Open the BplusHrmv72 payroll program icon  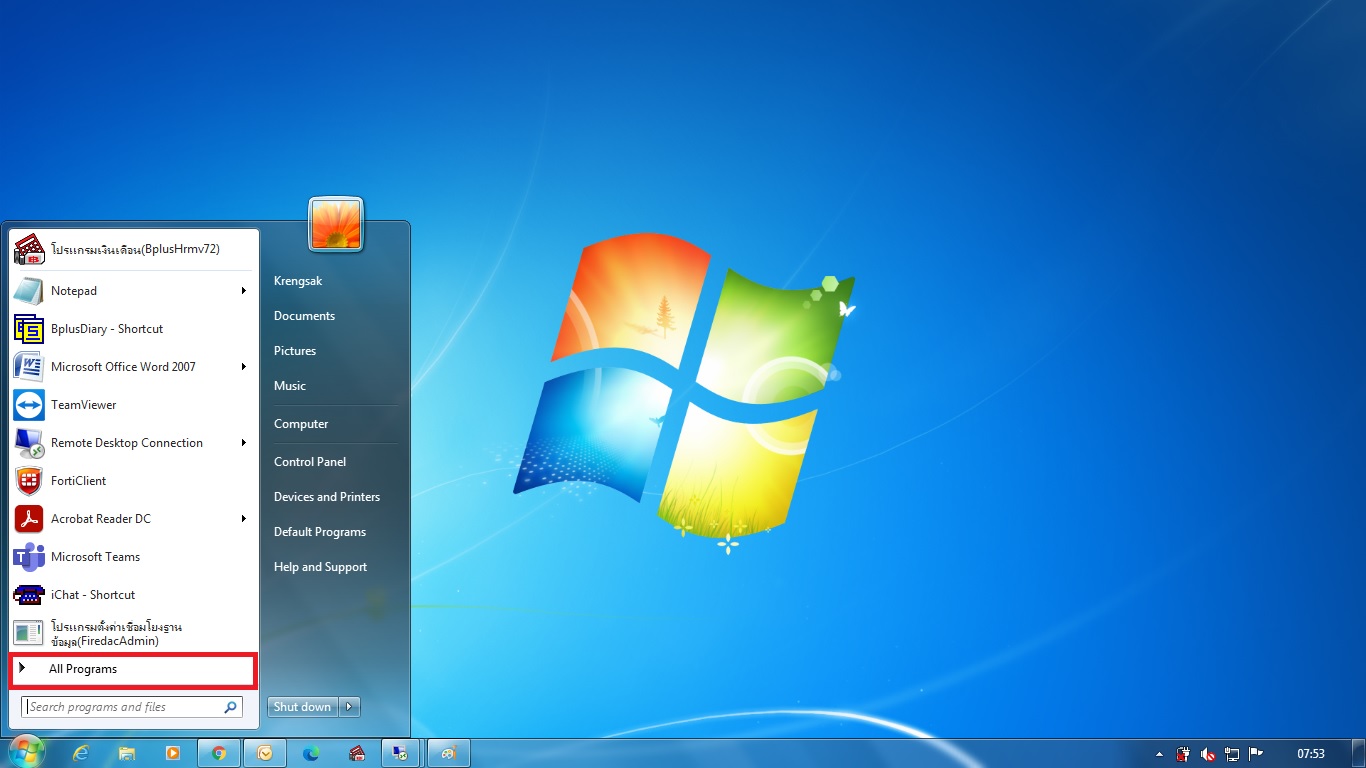(29, 249)
